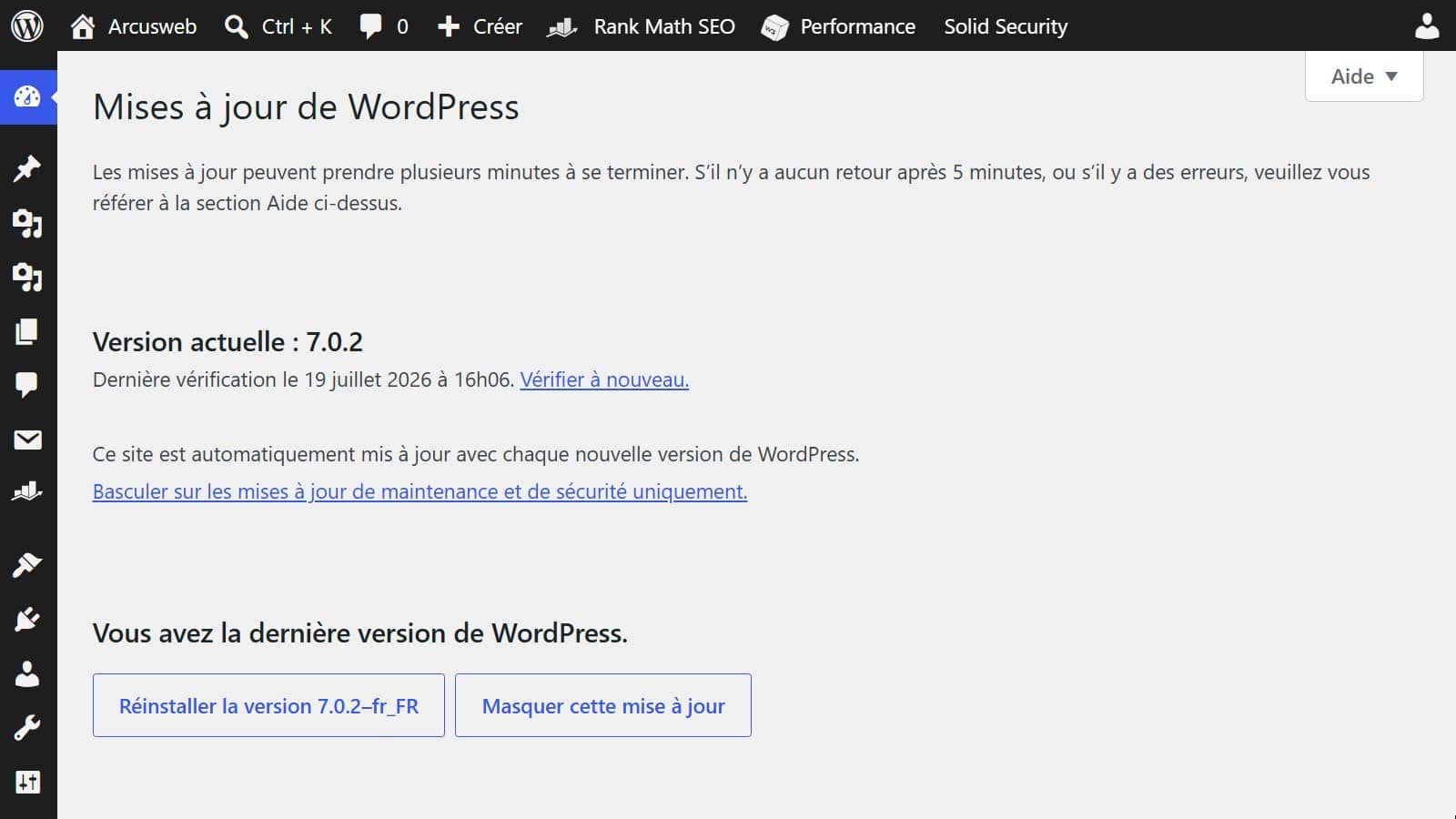Open the Créer new content menu
Viewport: 1456px width, 819px height.
tap(480, 26)
